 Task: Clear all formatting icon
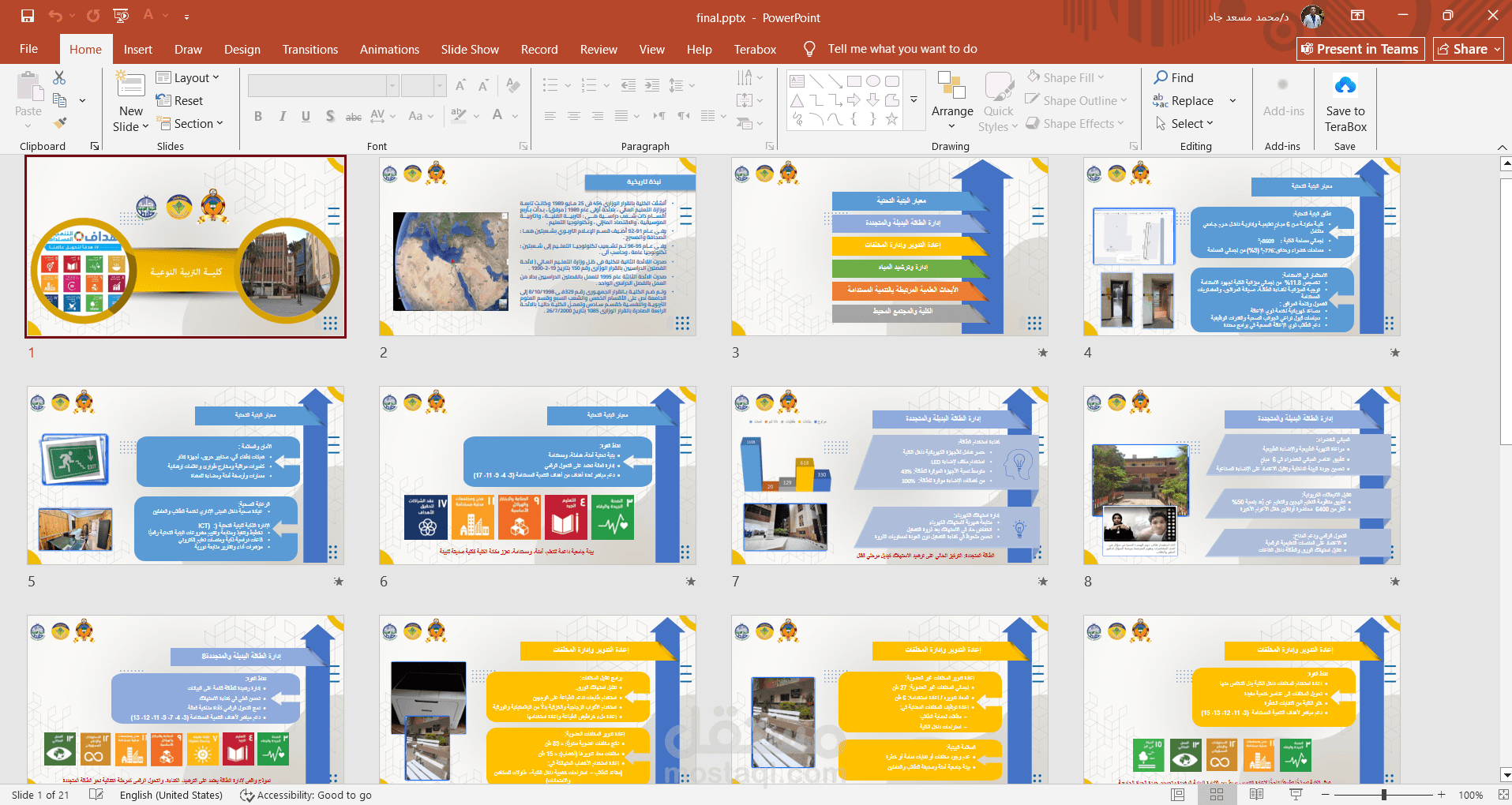[x=513, y=85]
